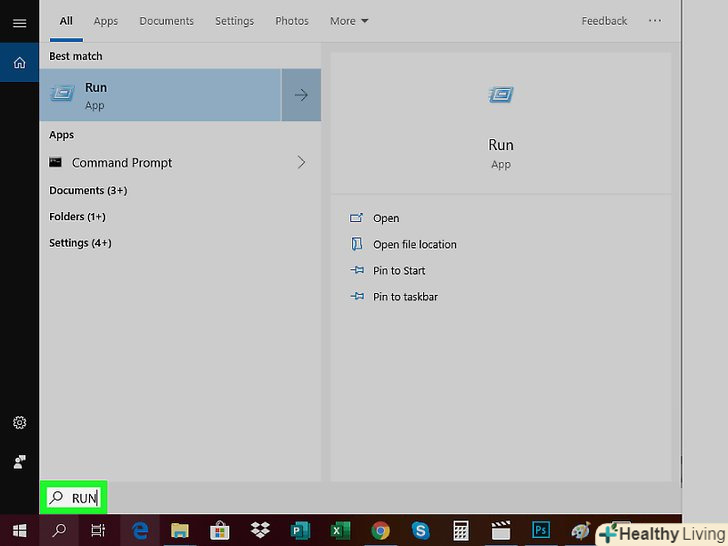This screenshot has height=546, width=728.
Task: Open the three-dots options menu
Action: point(655,20)
